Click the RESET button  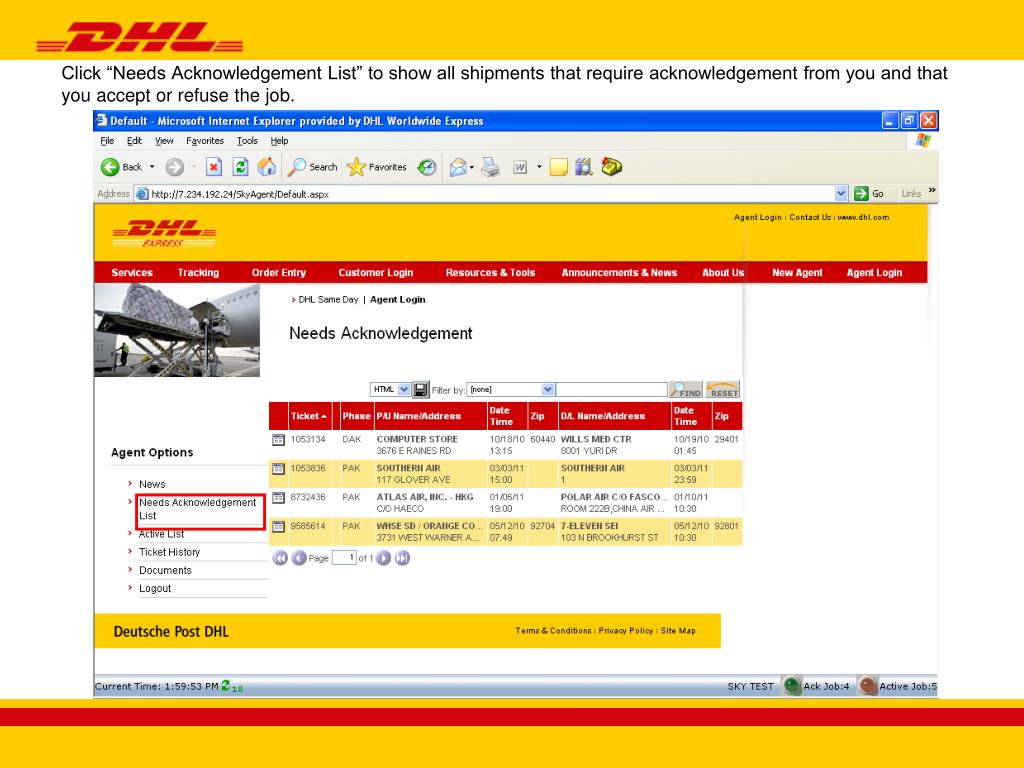(723, 390)
